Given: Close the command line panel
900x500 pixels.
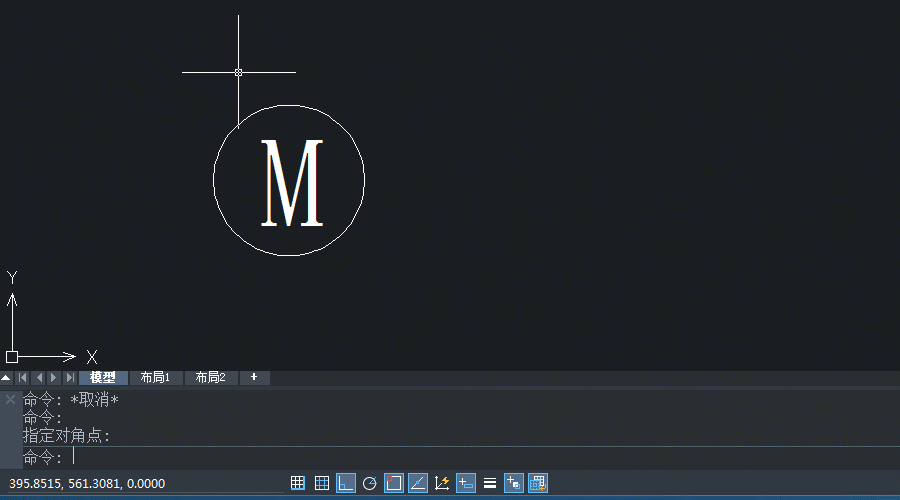Looking at the screenshot, I should tap(10, 399).
